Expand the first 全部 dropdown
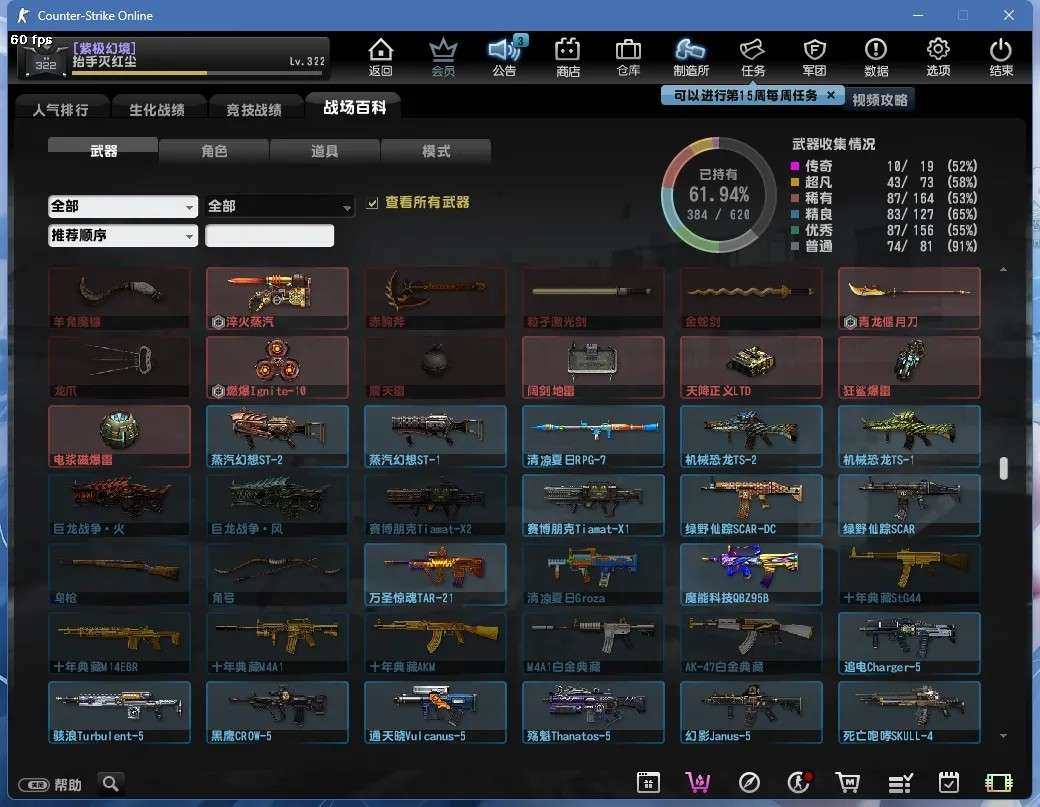1040x807 pixels. [123, 206]
